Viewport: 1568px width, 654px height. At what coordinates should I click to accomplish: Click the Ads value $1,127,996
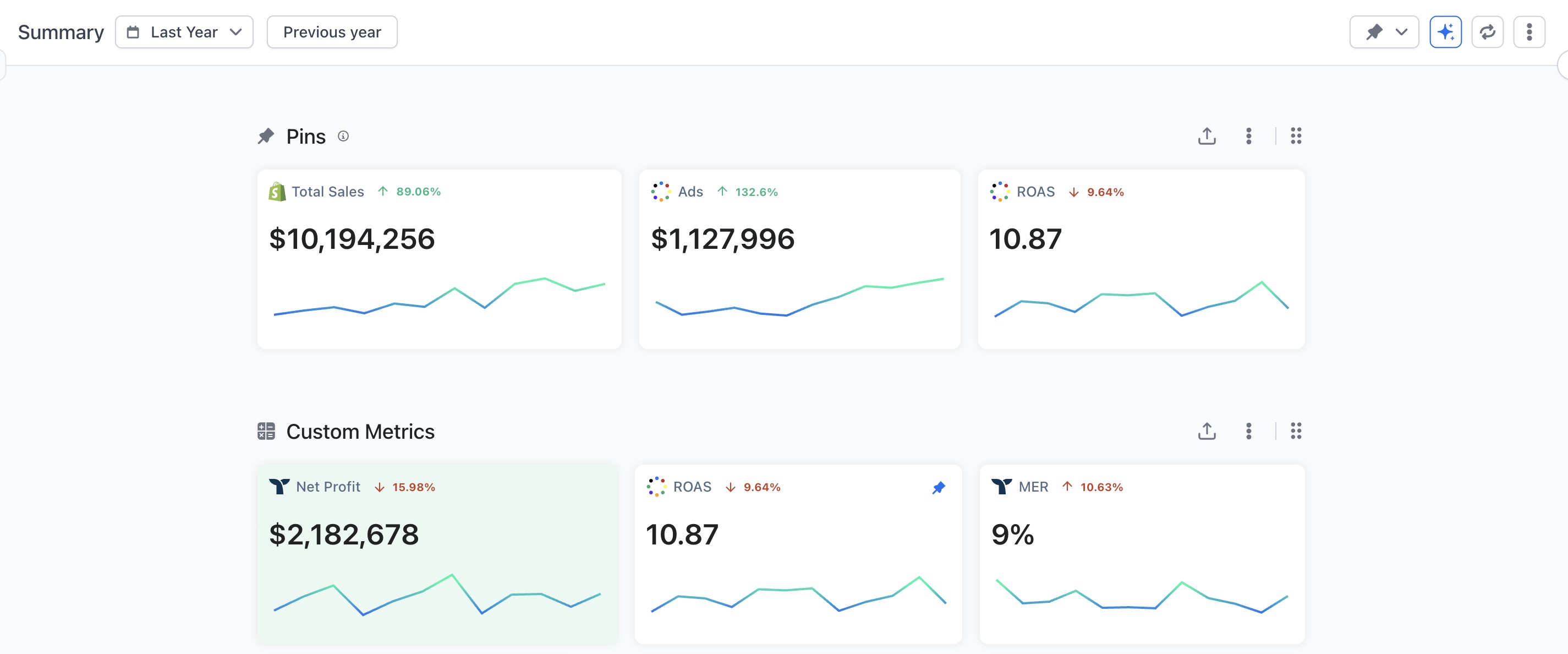pyautogui.click(x=722, y=239)
